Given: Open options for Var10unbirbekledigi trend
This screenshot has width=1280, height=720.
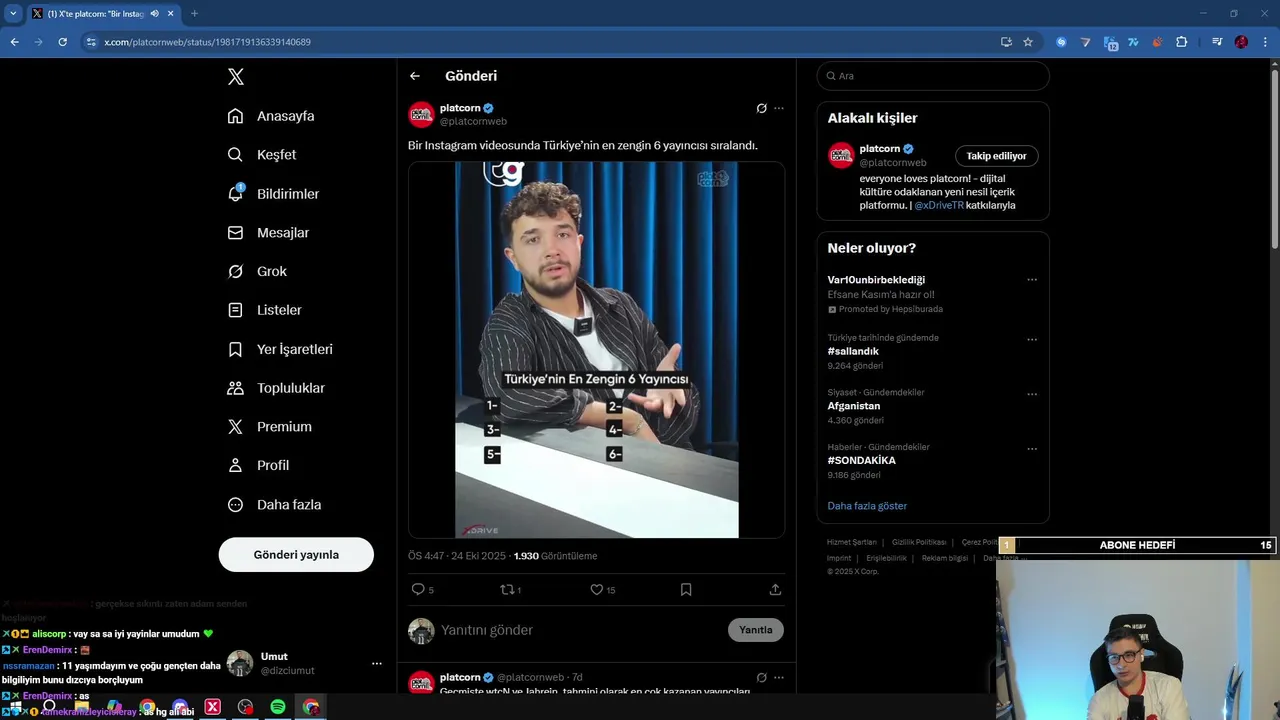Looking at the screenshot, I should tap(1032, 280).
